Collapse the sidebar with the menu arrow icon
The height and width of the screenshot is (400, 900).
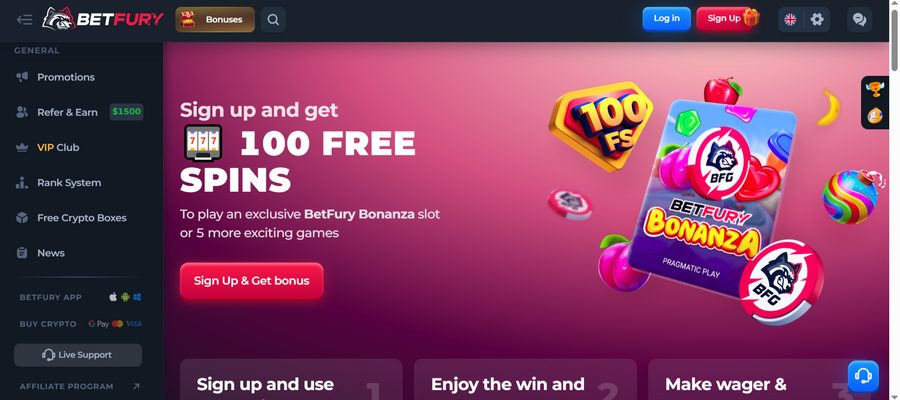tap(24, 20)
